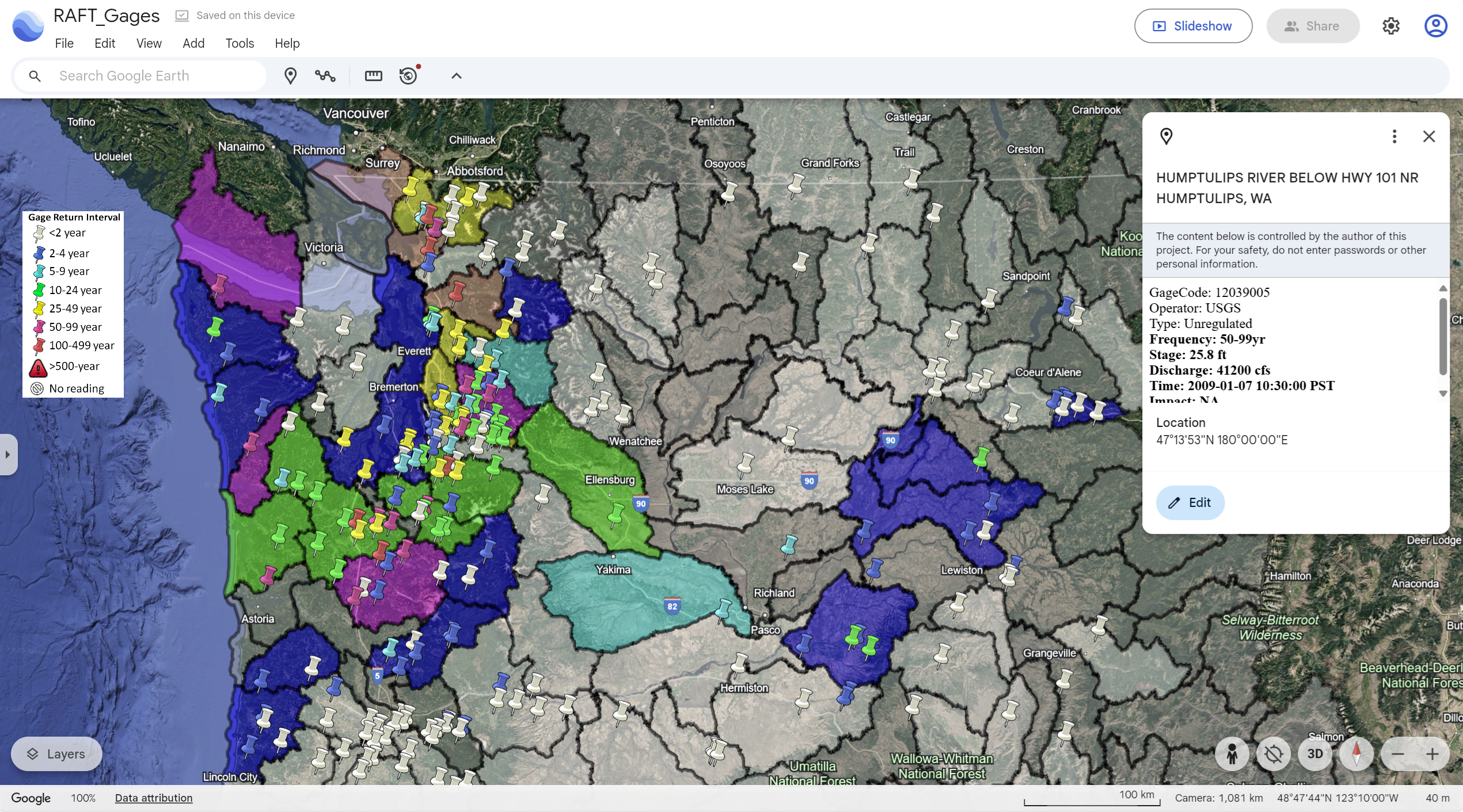Click the Camera: 1,081 km status text
The height and width of the screenshot is (812, 1463).
1219,798
